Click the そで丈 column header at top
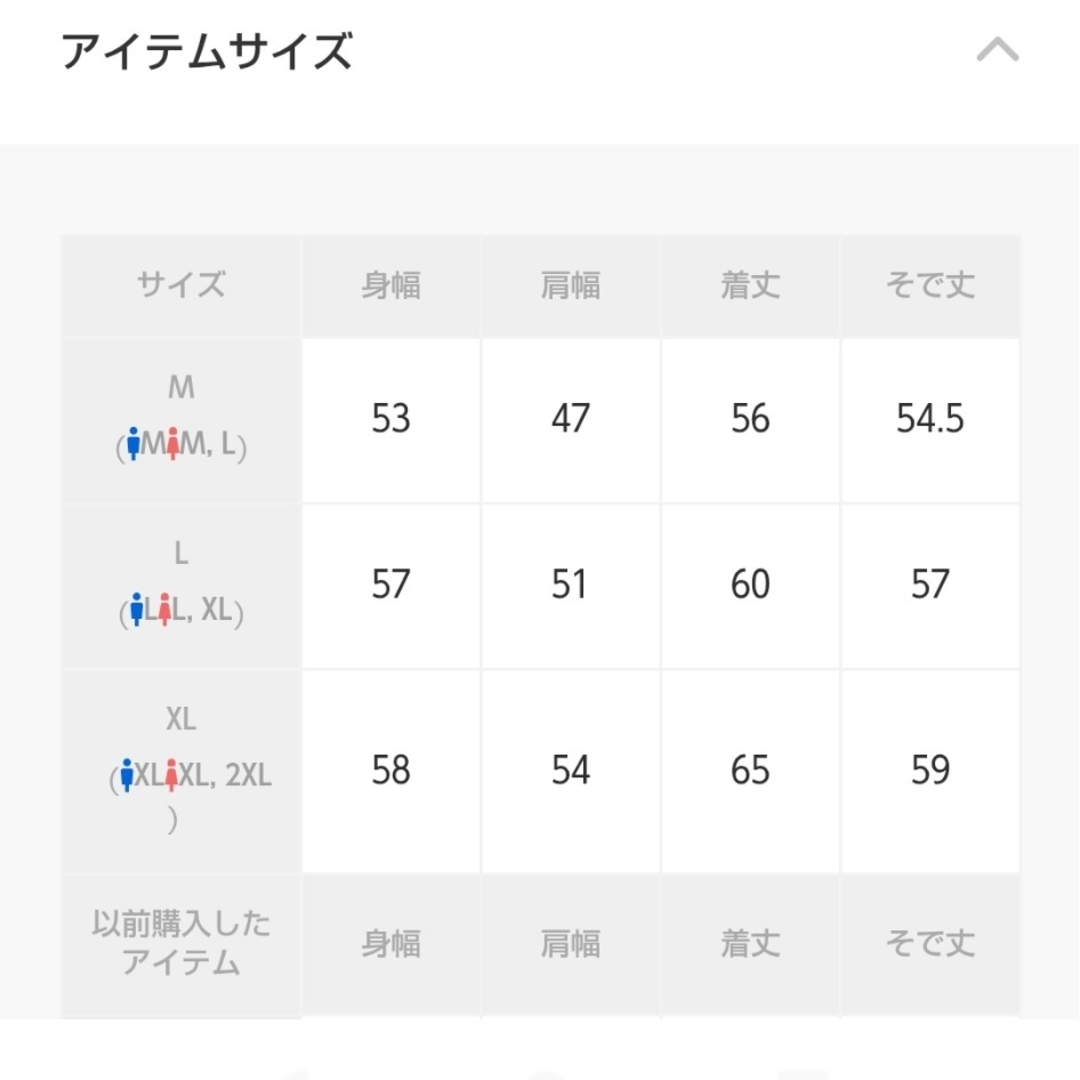The height and width of the screenshot is (1080, 1080). pos(930,285)
